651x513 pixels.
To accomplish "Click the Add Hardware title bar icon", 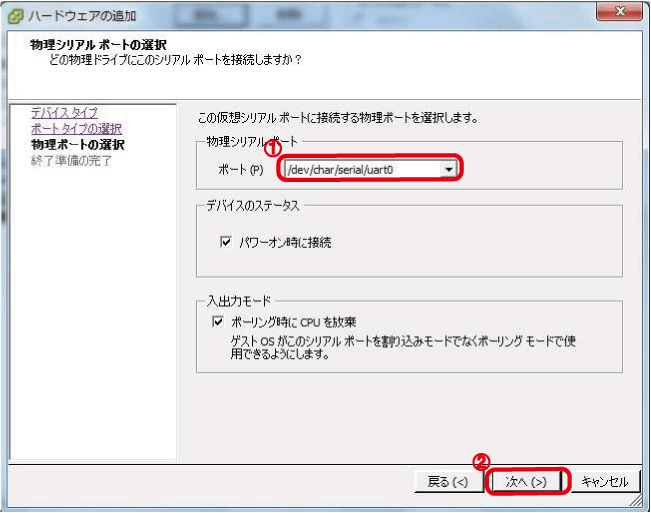I will point(16,16).
